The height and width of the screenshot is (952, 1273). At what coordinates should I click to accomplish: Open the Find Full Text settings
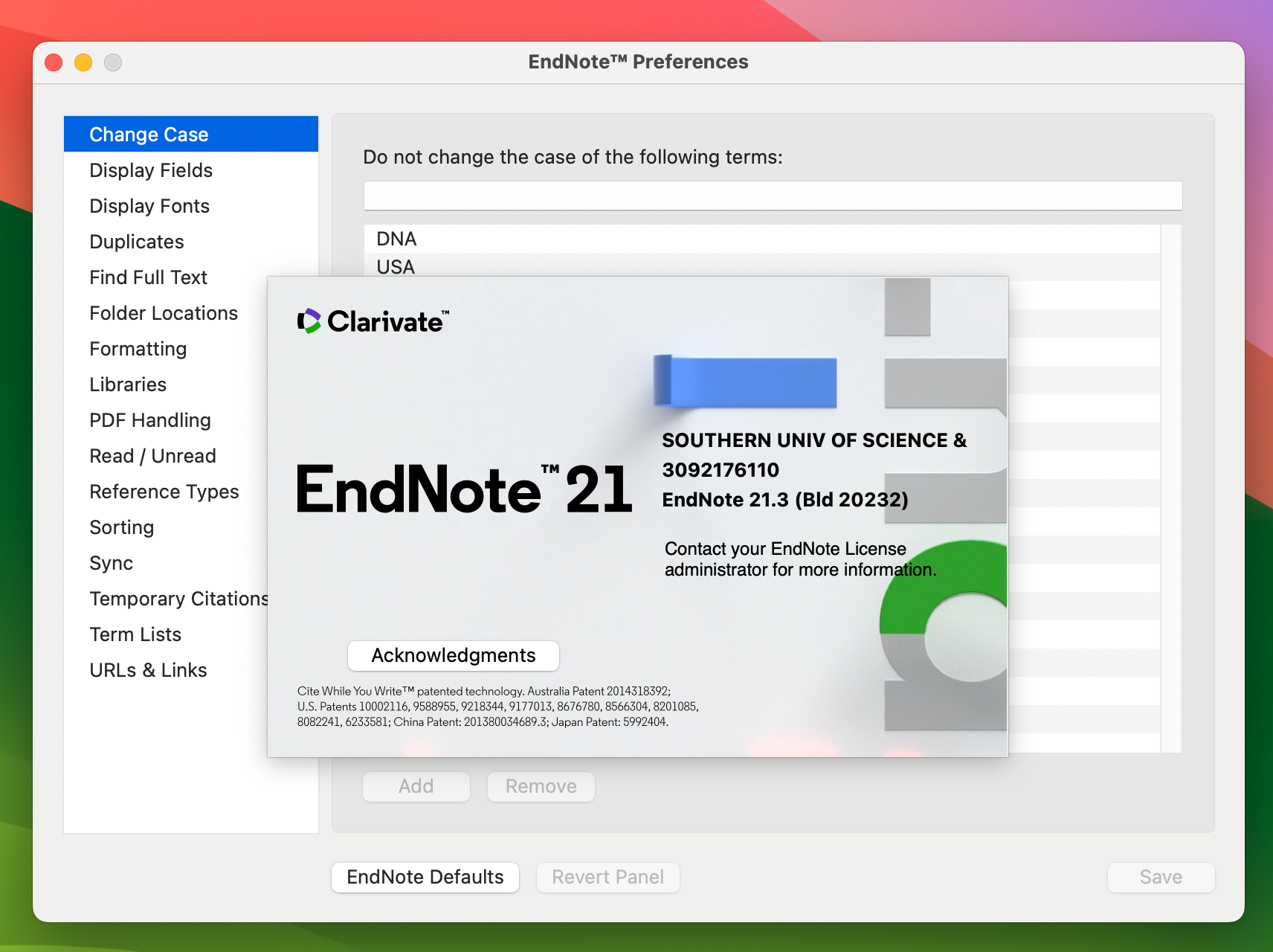(148, 277)
